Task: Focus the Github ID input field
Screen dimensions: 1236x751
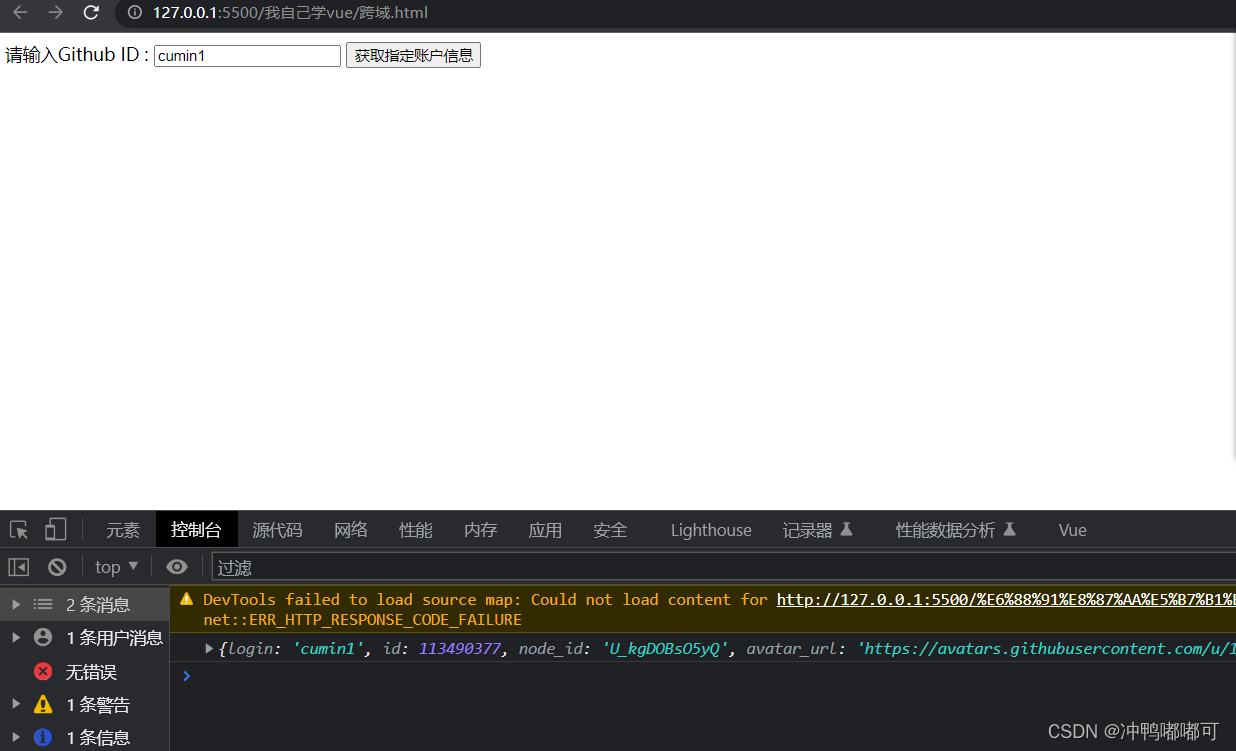Action: point(247,56)
